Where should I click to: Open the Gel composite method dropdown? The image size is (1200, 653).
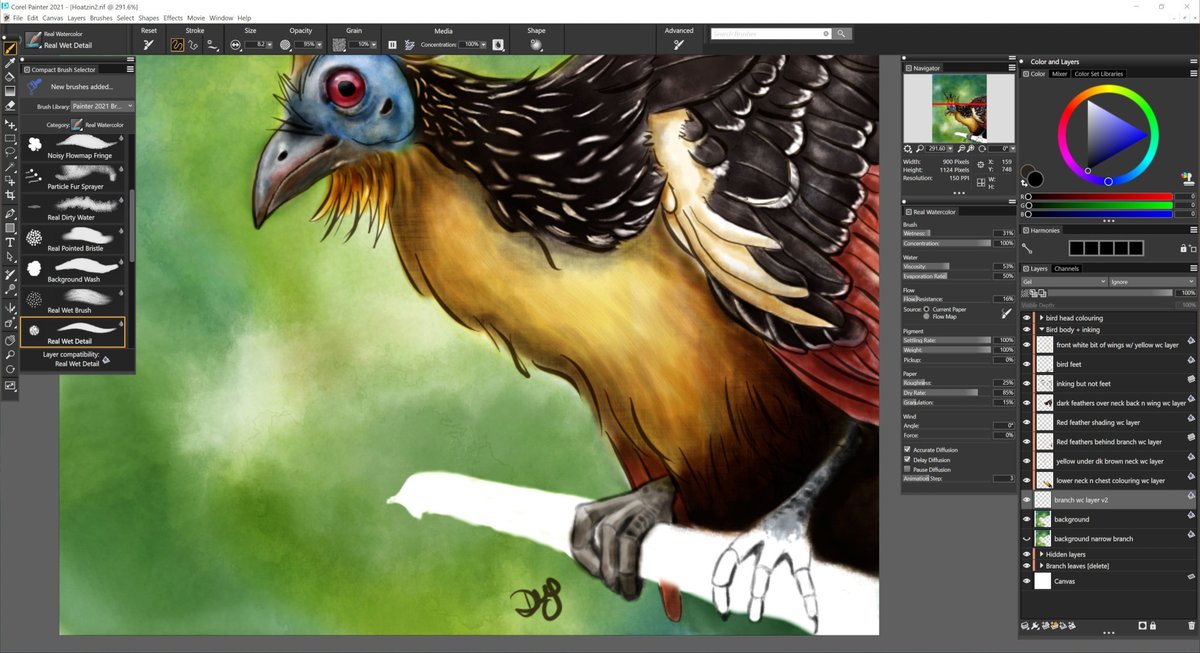[x=1064, y=282]
